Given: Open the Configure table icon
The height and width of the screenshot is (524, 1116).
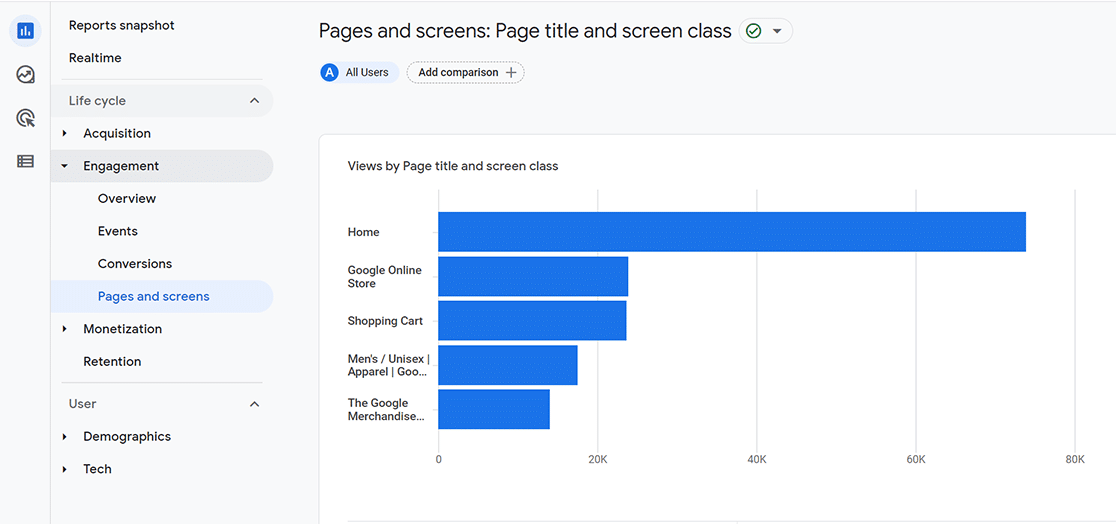Looking at the screenshot, I should coord(26,162).
